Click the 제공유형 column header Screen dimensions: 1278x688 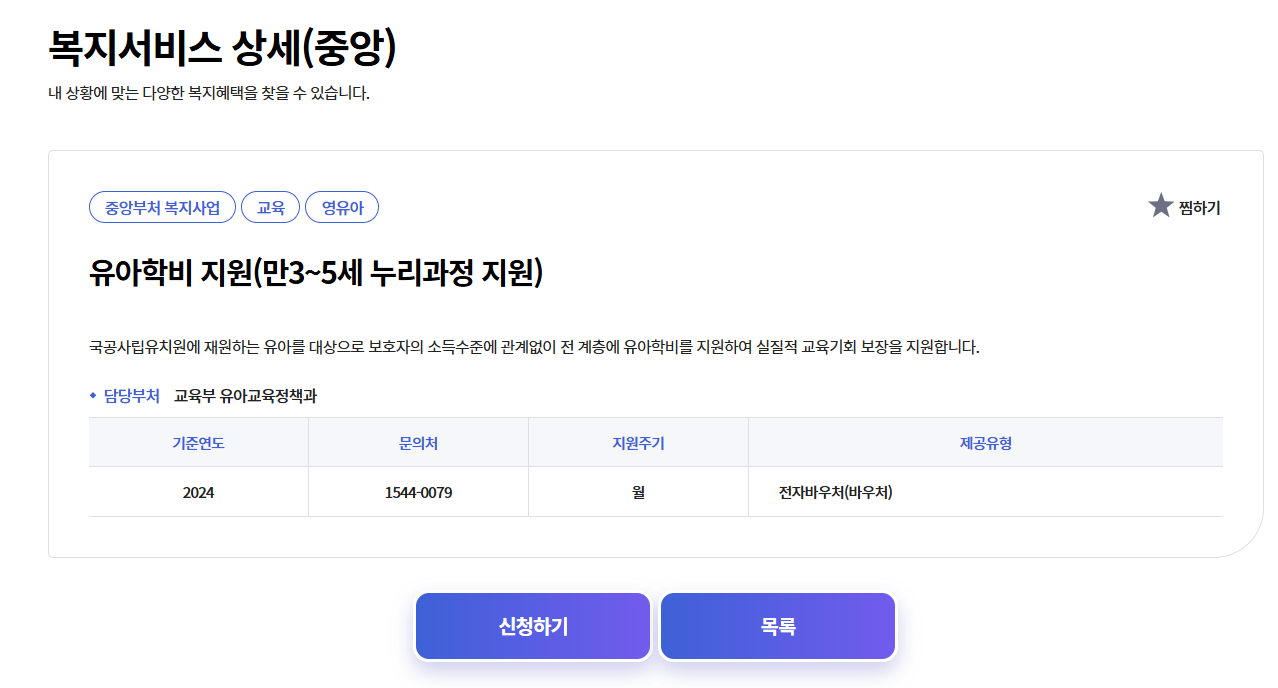pyautogui.click(x=985, y=441)
